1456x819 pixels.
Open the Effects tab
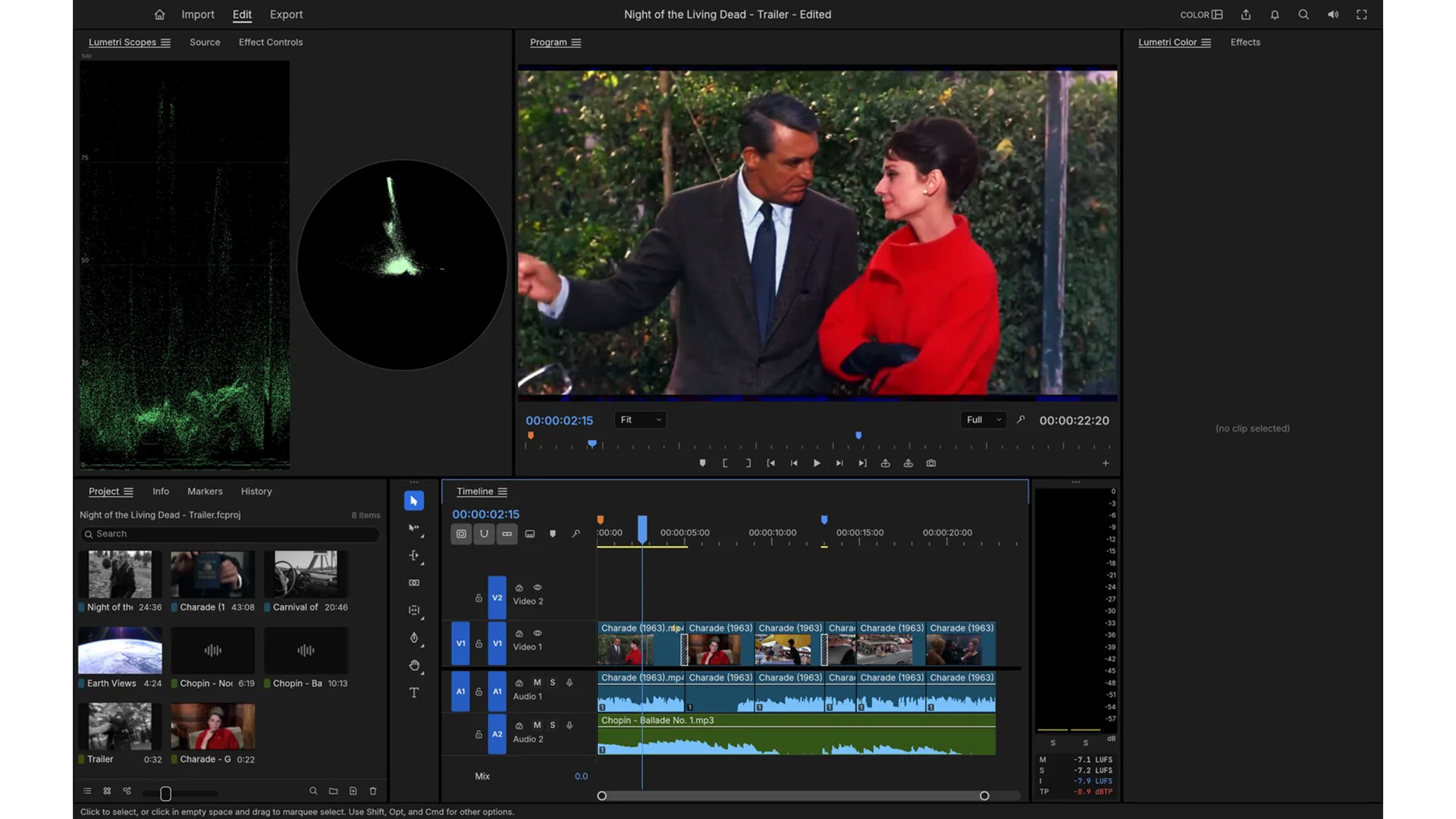[1245, 42]
